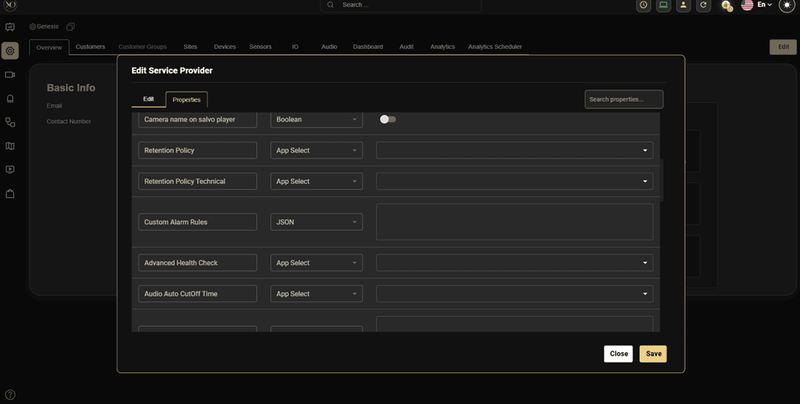Click the Camera name on salvo player field
800x404 pixels.
click(x=197, y=119)
